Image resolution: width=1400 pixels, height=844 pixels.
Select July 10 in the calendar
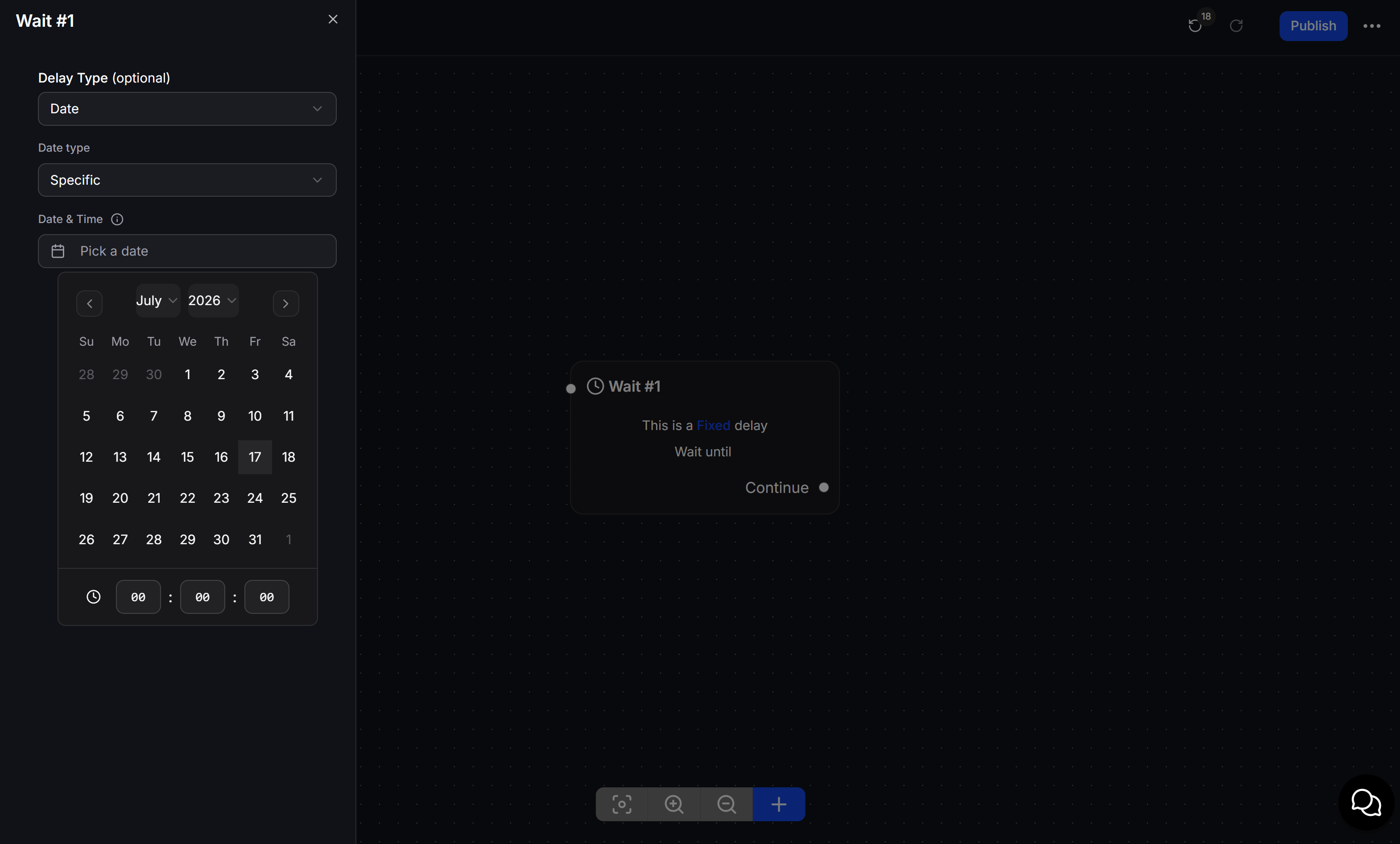pos(255,416)
